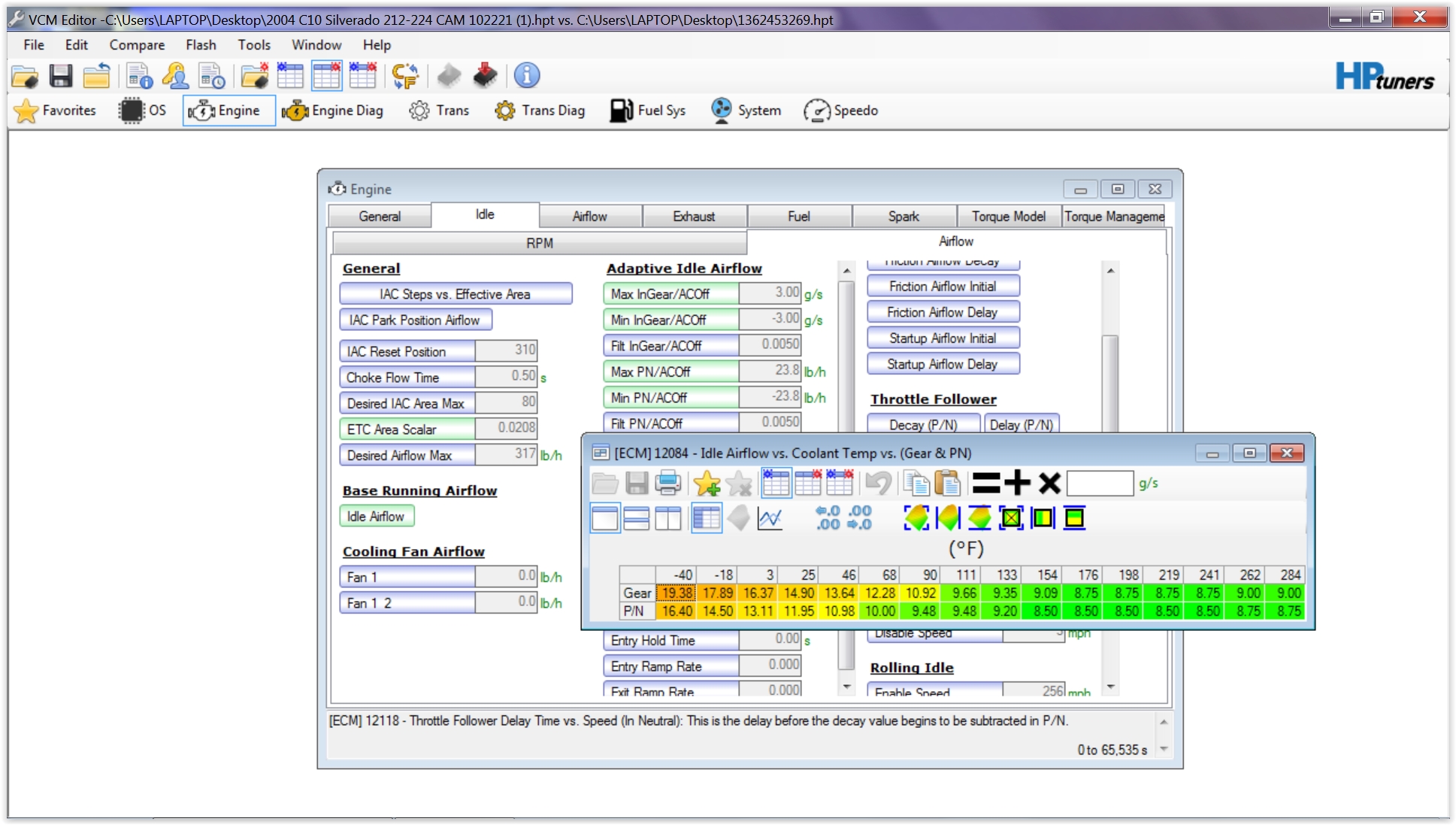Click the Copy icon in table toolbar
Screen dimensions: 1456x825
[x=916, y=483]
